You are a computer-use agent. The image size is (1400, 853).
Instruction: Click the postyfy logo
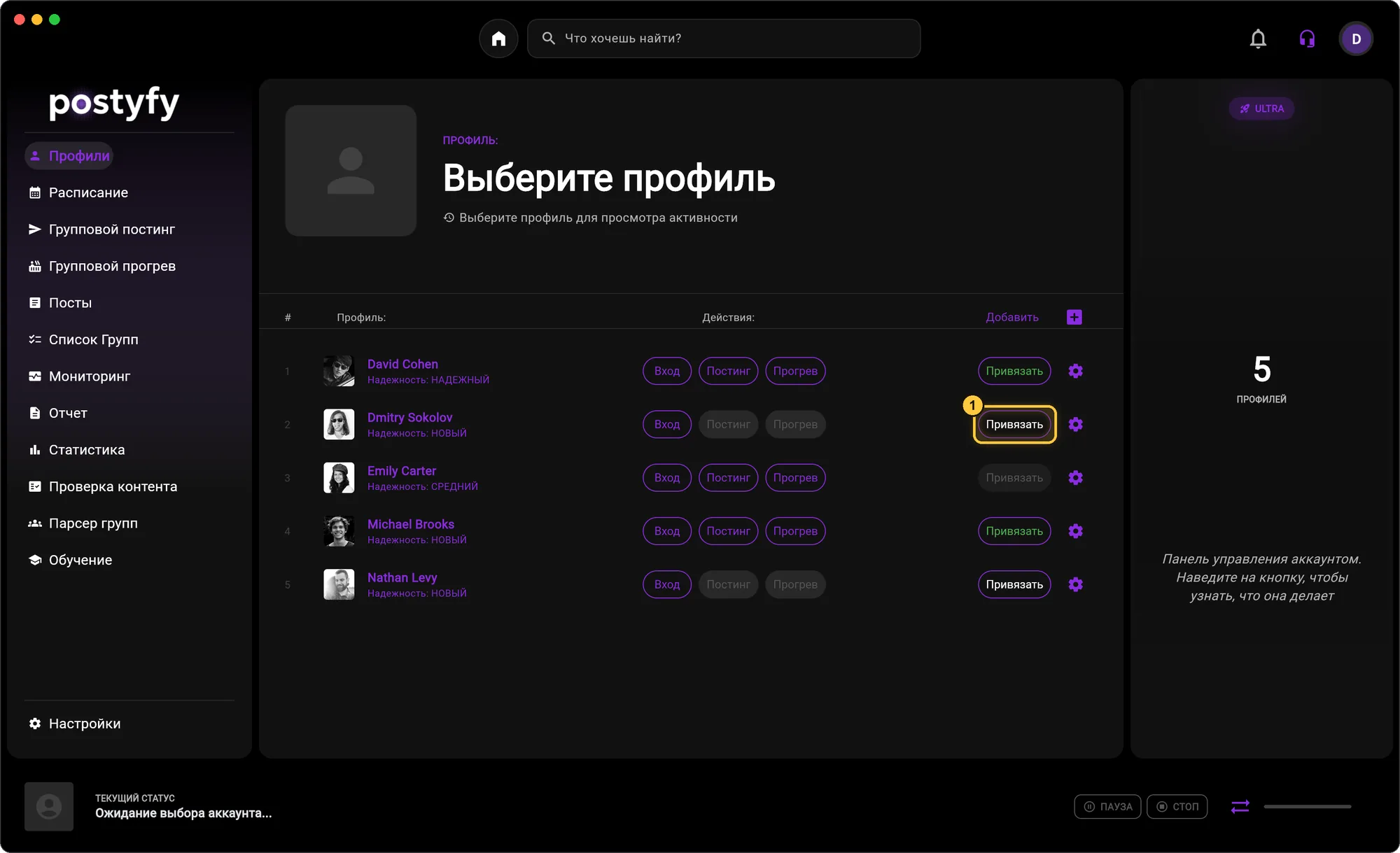[114, 103]
